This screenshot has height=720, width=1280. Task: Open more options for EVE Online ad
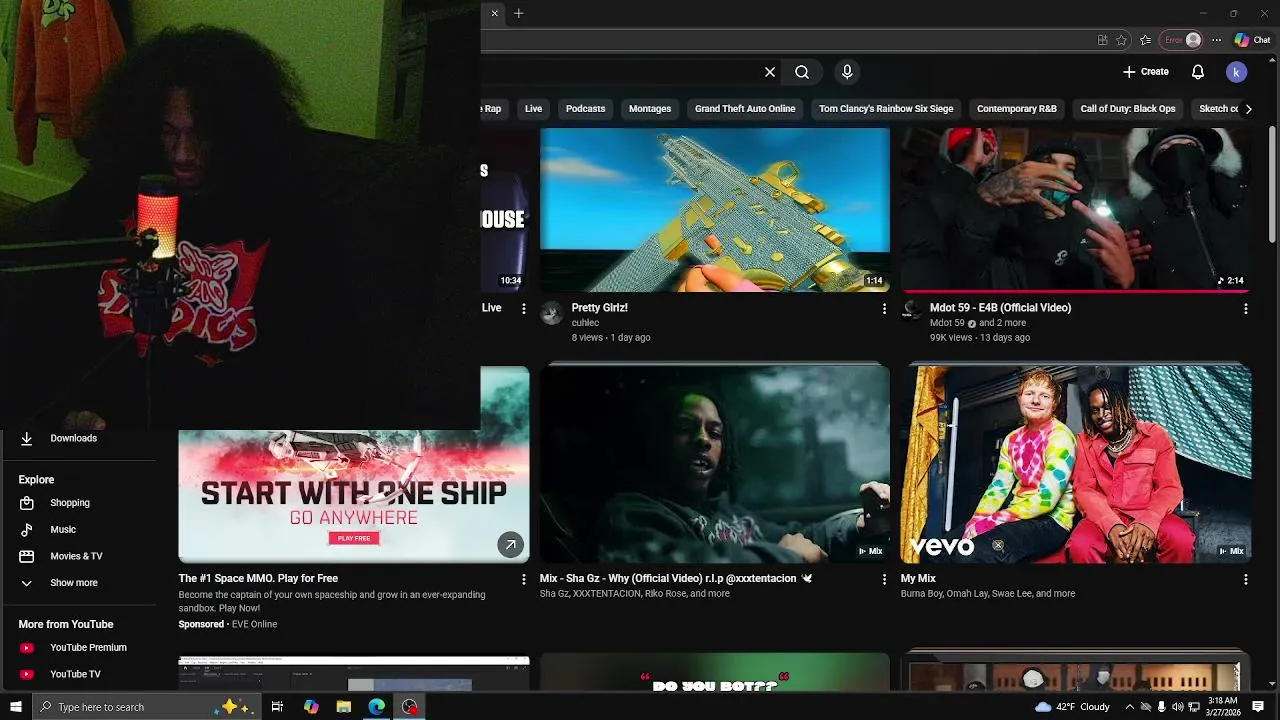pyautogui.click(x=523, y=579)
